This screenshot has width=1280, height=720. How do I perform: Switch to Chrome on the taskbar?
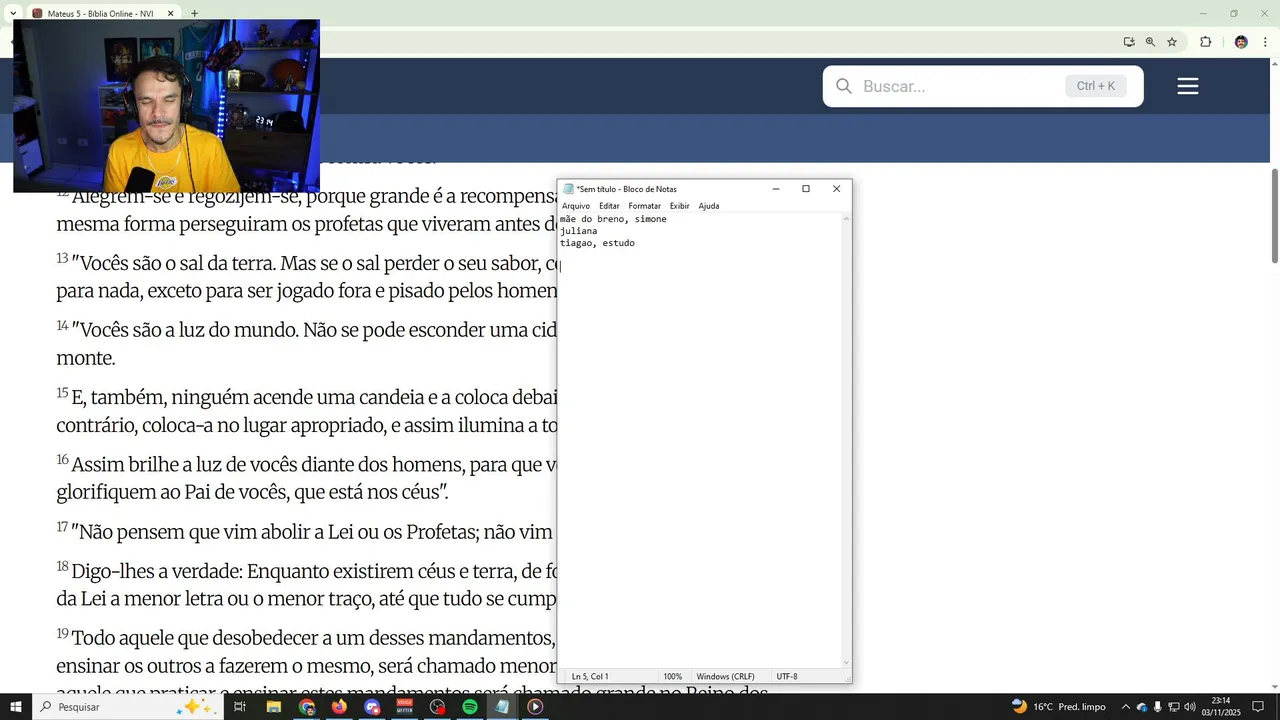tap(307, 707)
